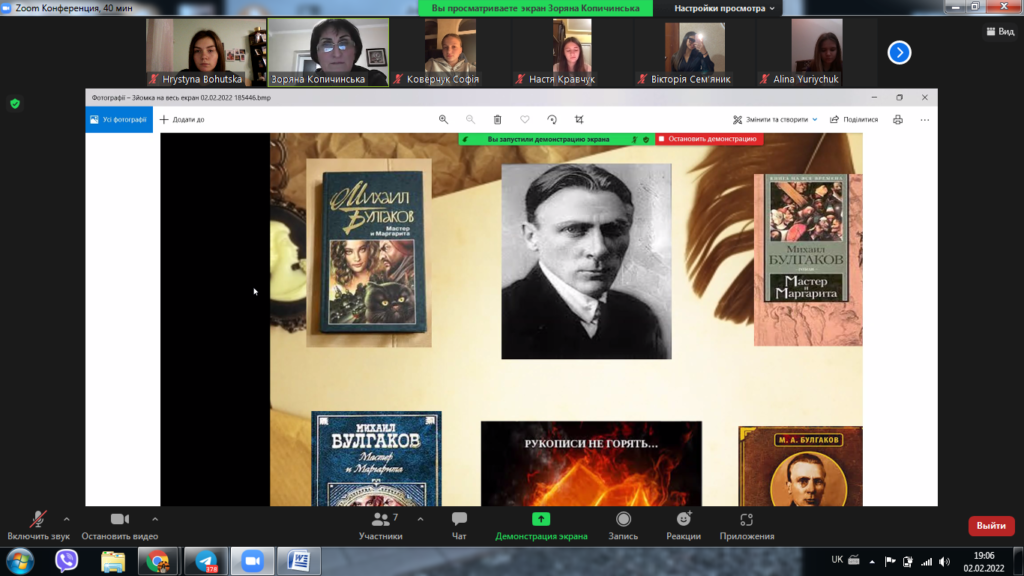
Task: Select Настя Кравчук video thumbnail
Action: coord(572,52)
